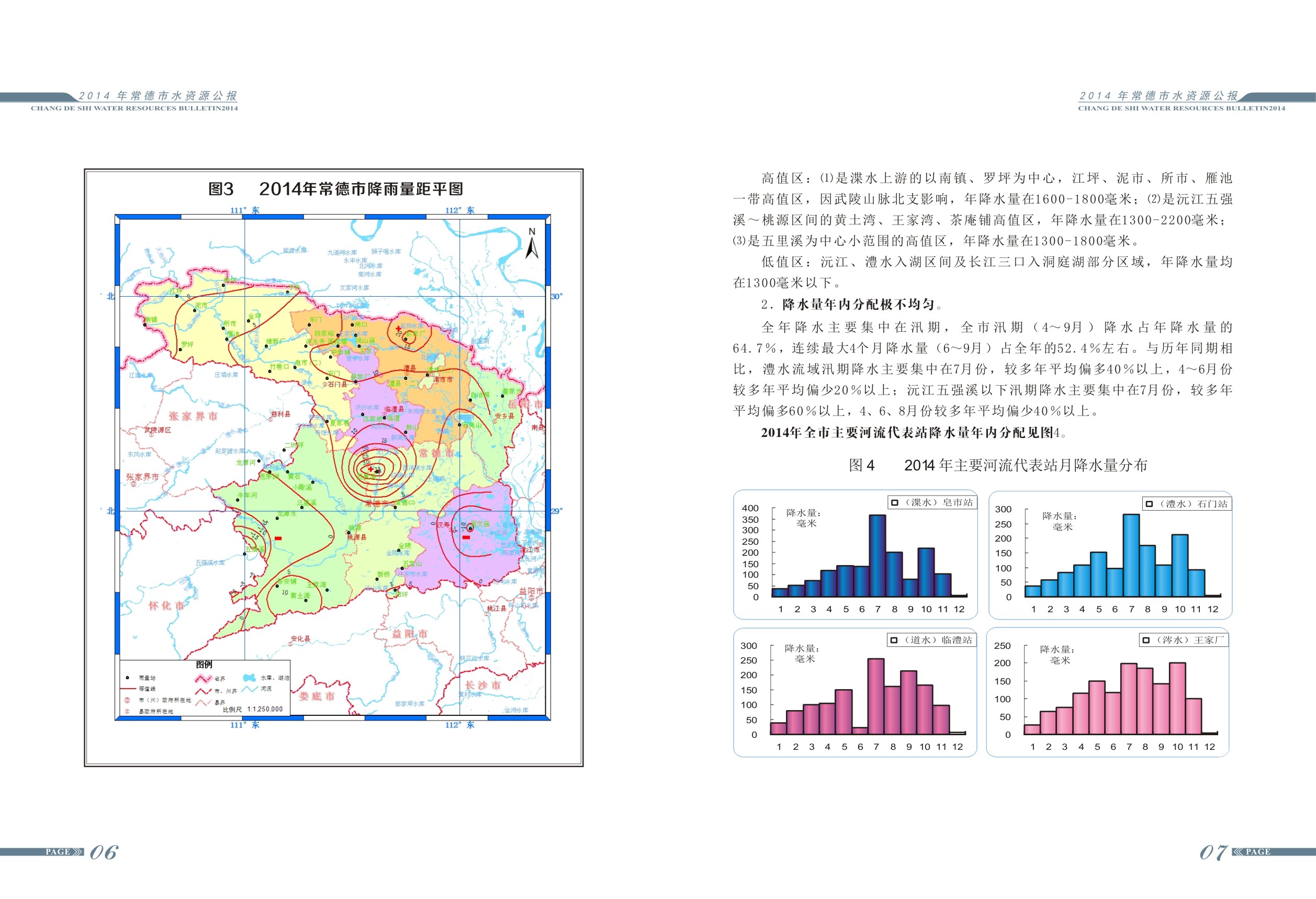1316x899 pixels.
Task: Click the 等值线 red line legend symbol
Action: pyautogui.click(x=128, y=689)
